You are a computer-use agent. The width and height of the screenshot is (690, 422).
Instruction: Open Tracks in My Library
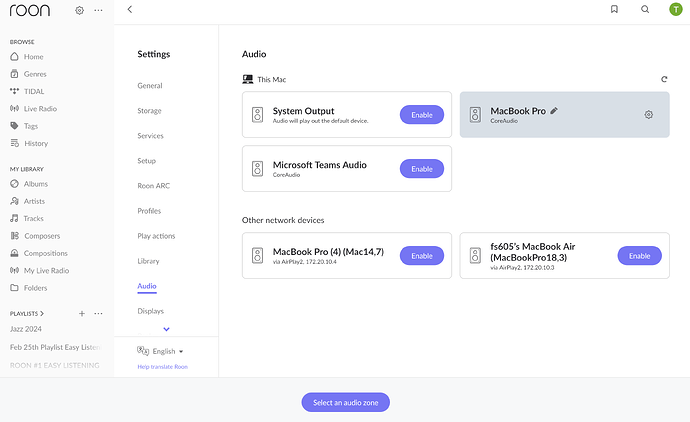click(27, 218)
